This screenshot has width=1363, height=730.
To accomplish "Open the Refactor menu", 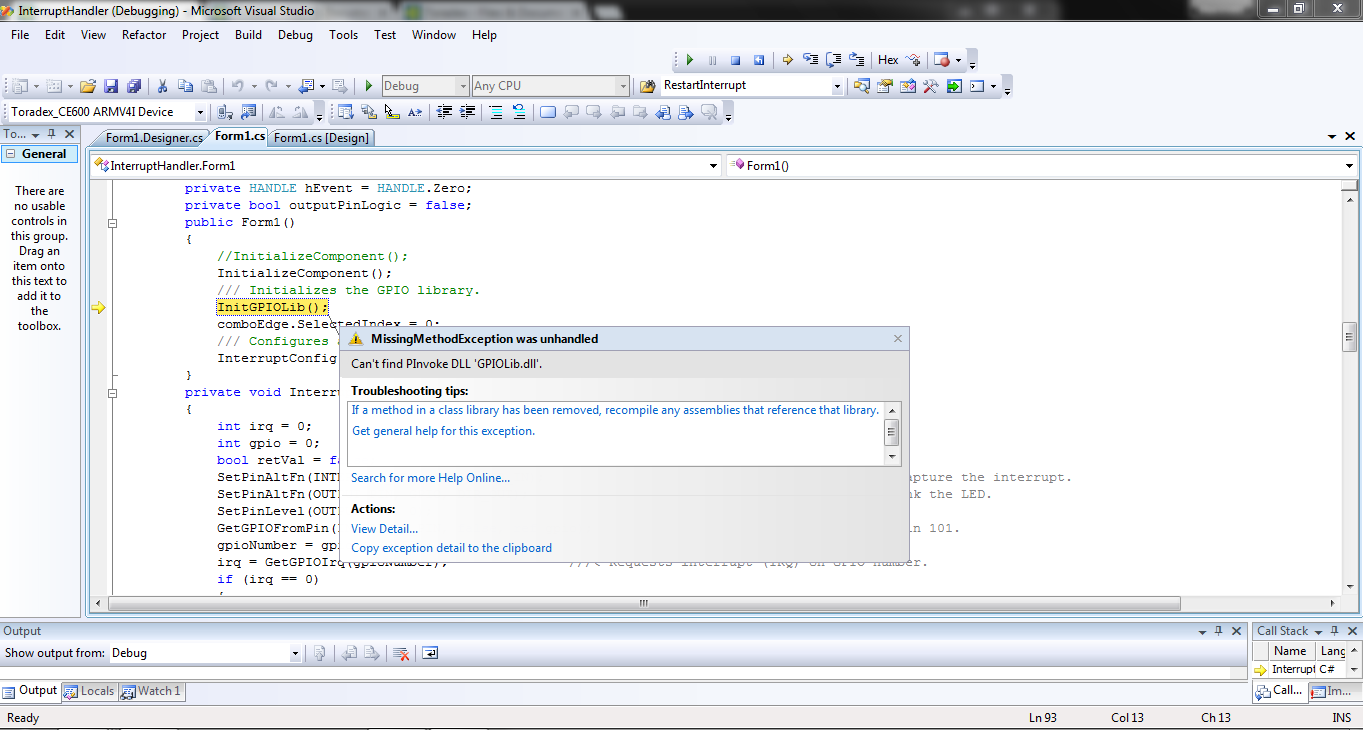I will tap(143, 34).
